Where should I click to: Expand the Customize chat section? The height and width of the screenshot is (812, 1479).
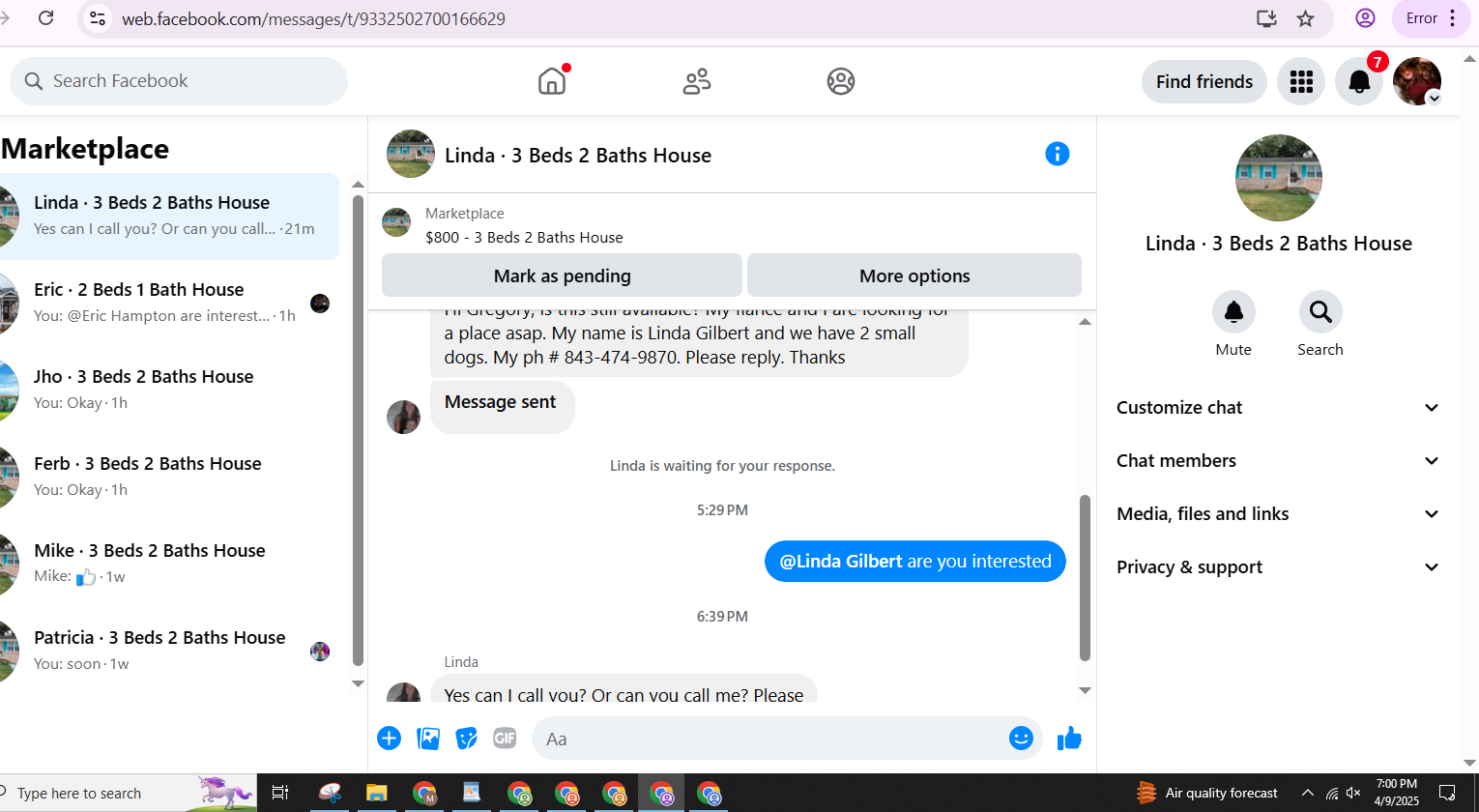(1278, 408)
